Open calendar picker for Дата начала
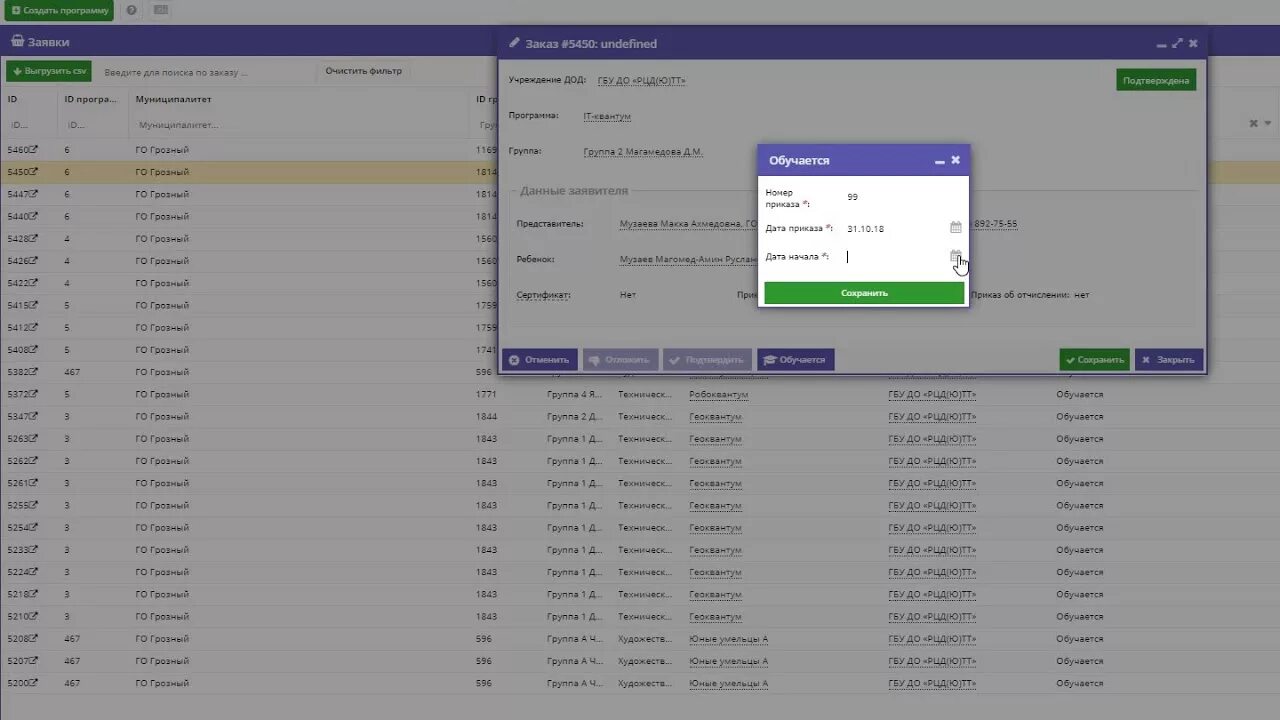 coord(955,256)
